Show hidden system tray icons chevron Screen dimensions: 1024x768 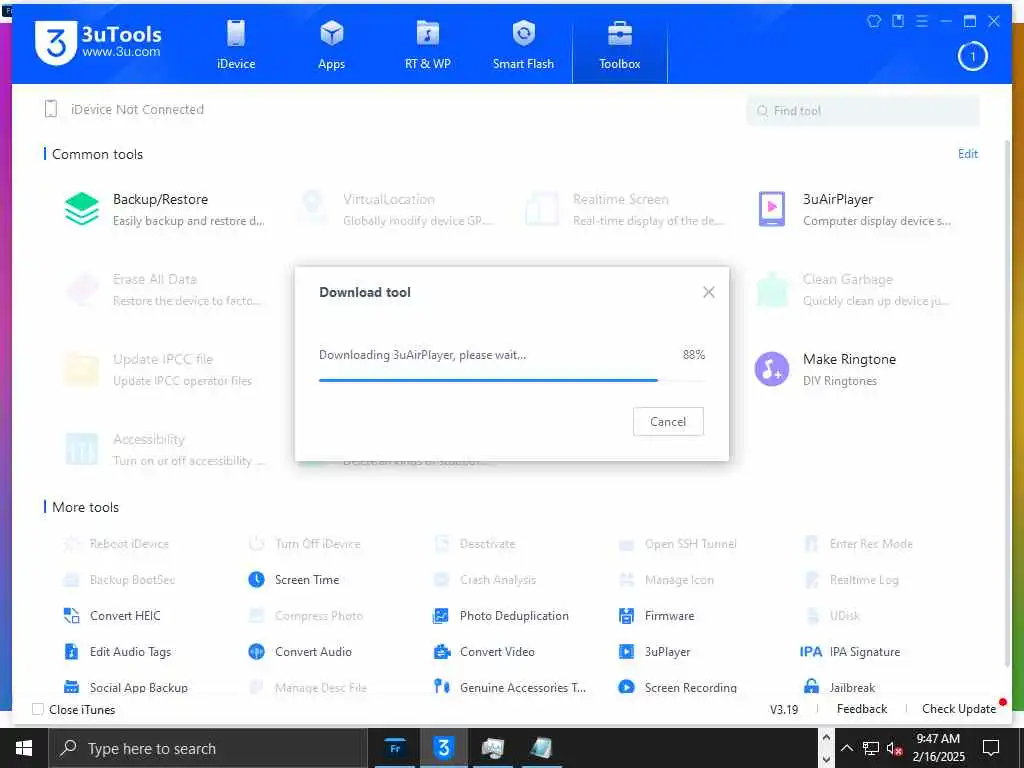click(x=846, y=748)
